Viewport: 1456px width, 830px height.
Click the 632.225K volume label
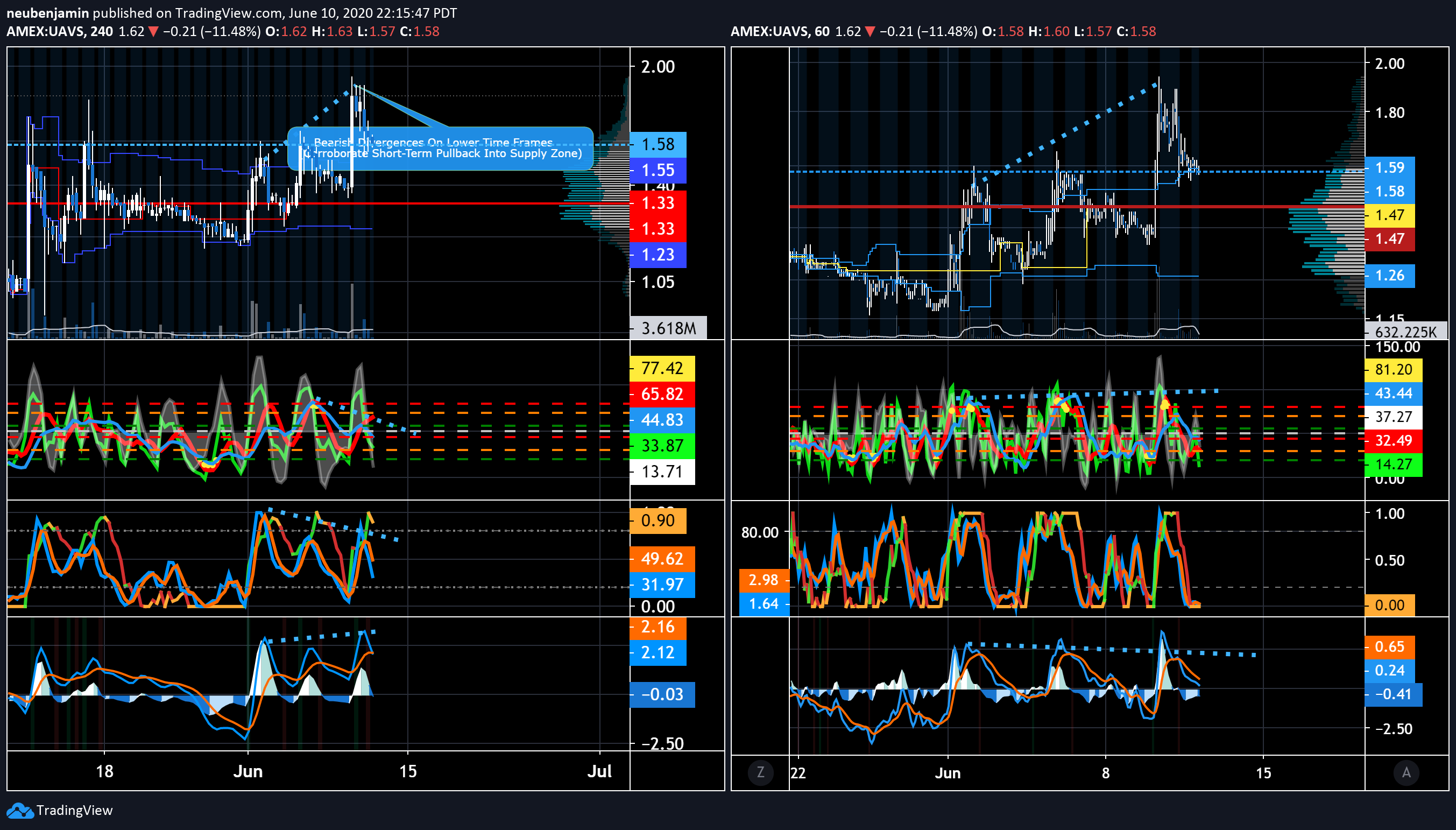click(1406, 332)
